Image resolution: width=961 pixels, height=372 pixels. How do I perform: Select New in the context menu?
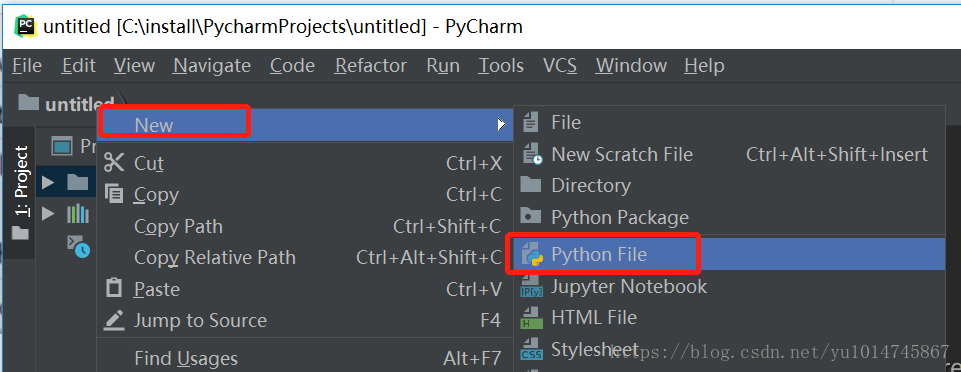coord(305,125)
